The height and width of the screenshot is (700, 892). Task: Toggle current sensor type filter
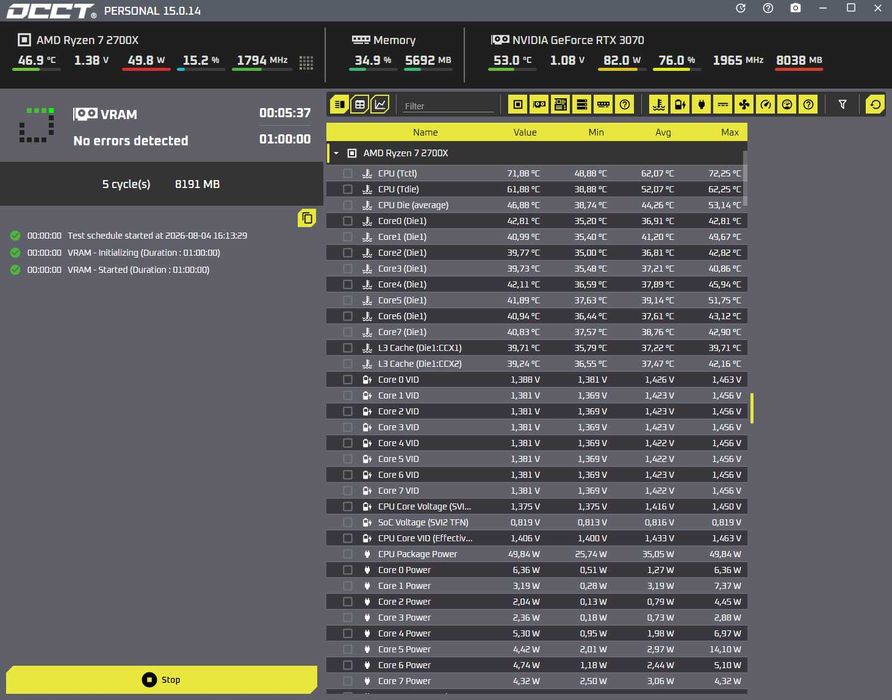coord(722,104)
